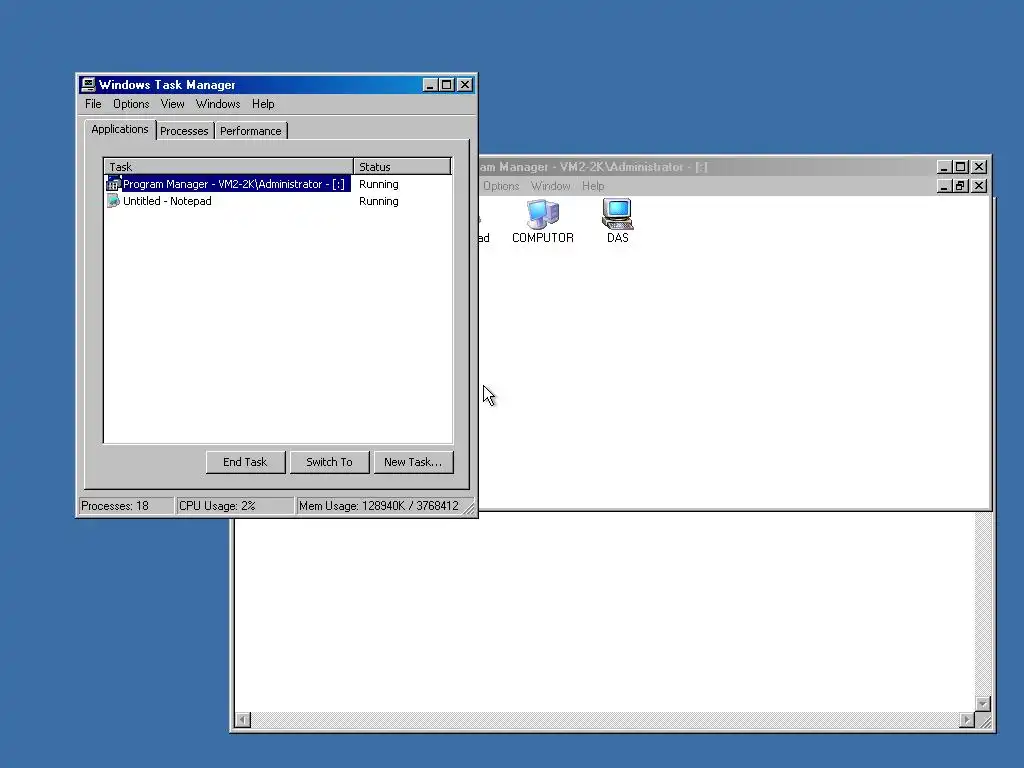Open the COMPUTOR icon in Program Manager
Screen dimensions: 1024x768
coord(543,221)
